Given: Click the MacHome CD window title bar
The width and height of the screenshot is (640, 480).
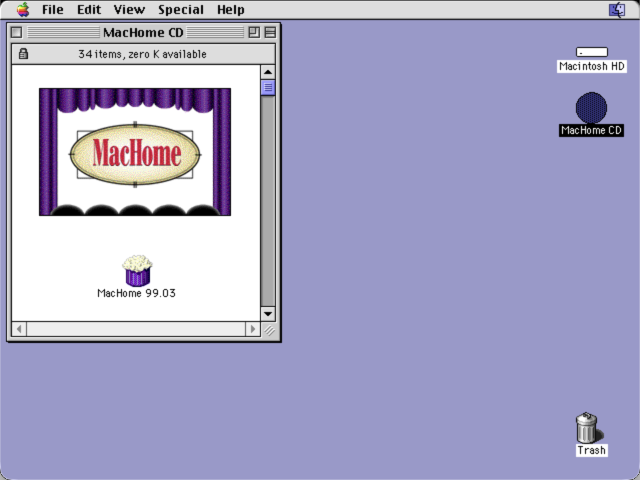Looking at the screenshot, I should [143, 32].
